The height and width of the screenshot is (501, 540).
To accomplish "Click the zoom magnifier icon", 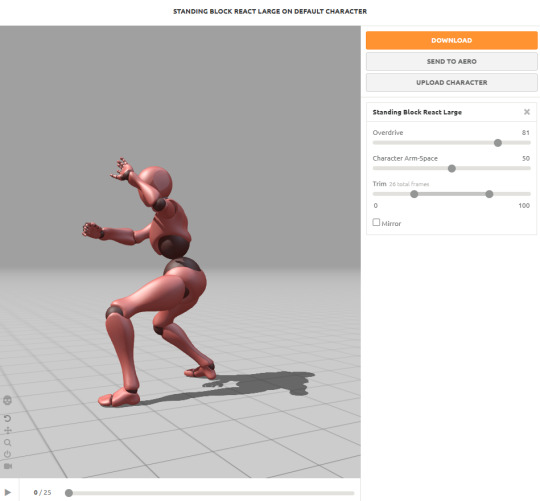I will point(8,442).
